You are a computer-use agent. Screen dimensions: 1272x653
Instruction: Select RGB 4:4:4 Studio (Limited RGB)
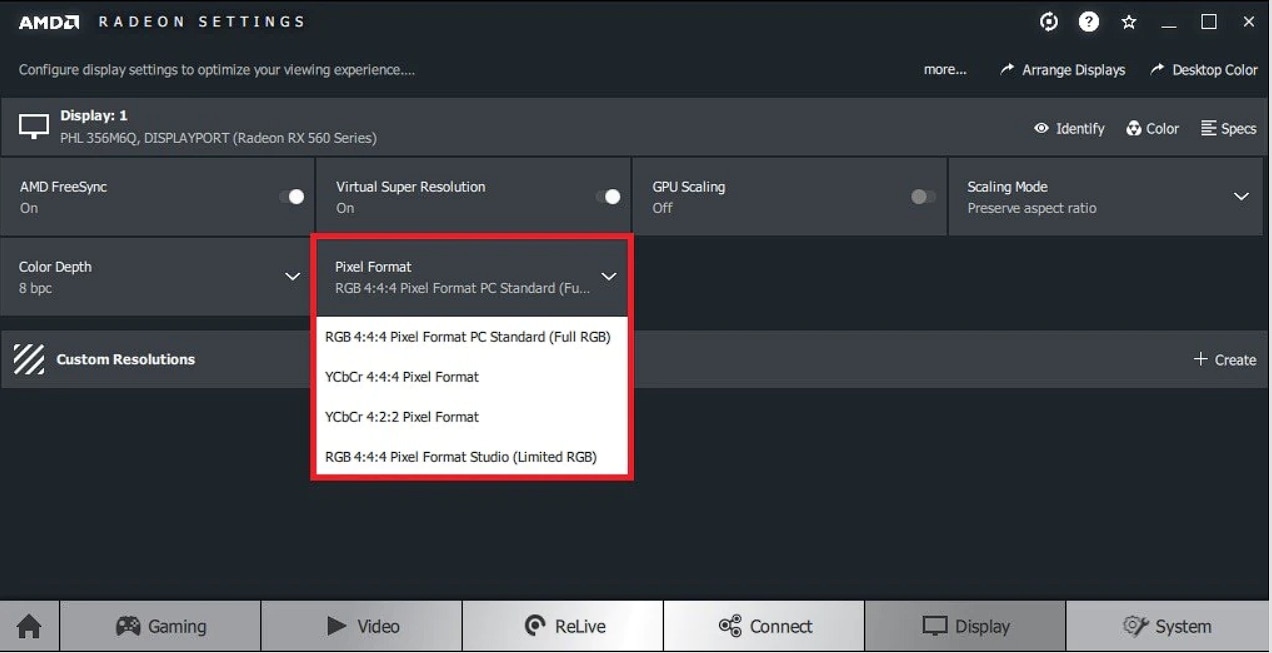click(x=471, y=457)
